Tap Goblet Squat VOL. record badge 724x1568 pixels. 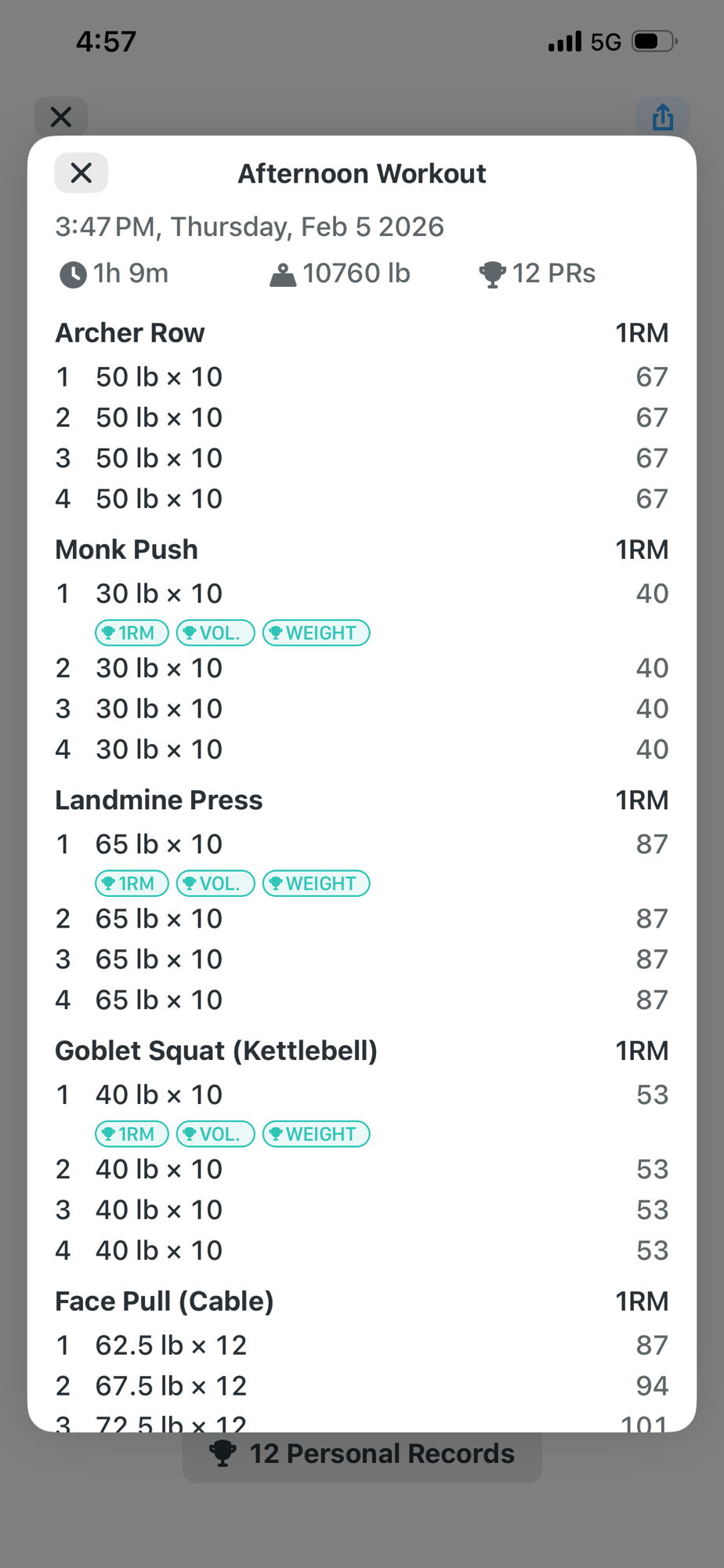coord(215,1134)
